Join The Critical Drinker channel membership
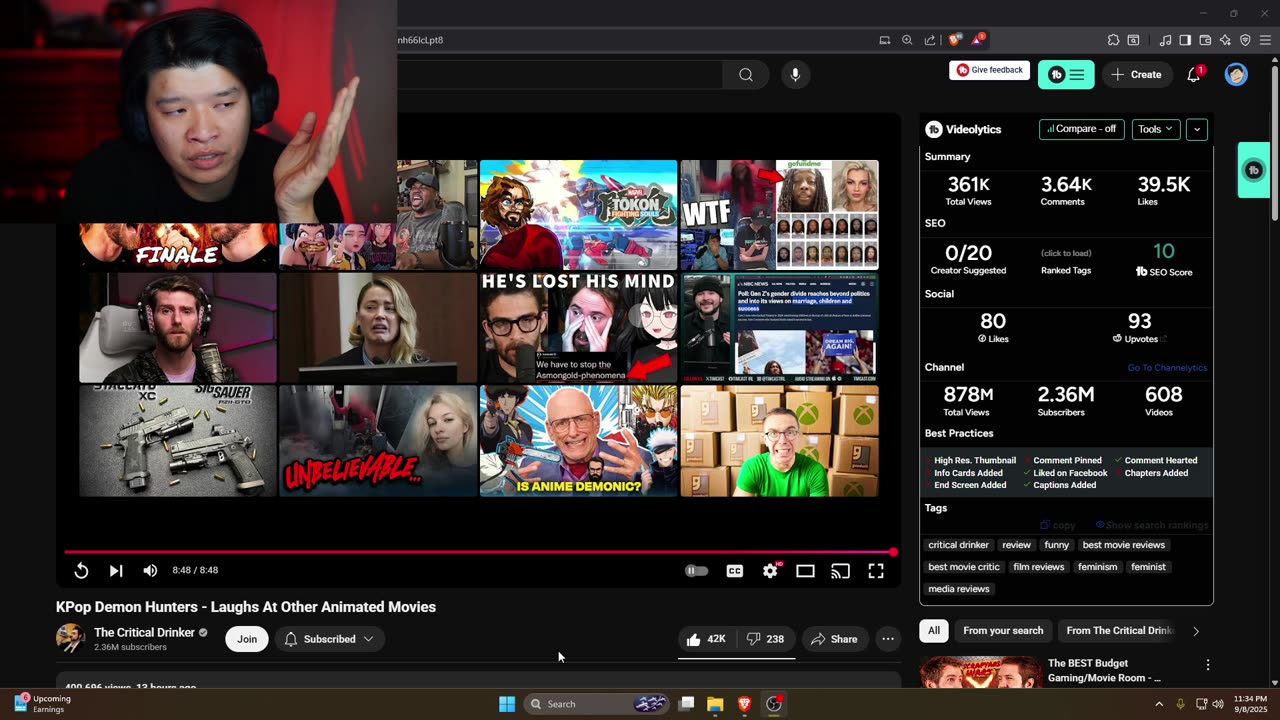The height and width of the screenshot is (720, 1280). point(247,639)
